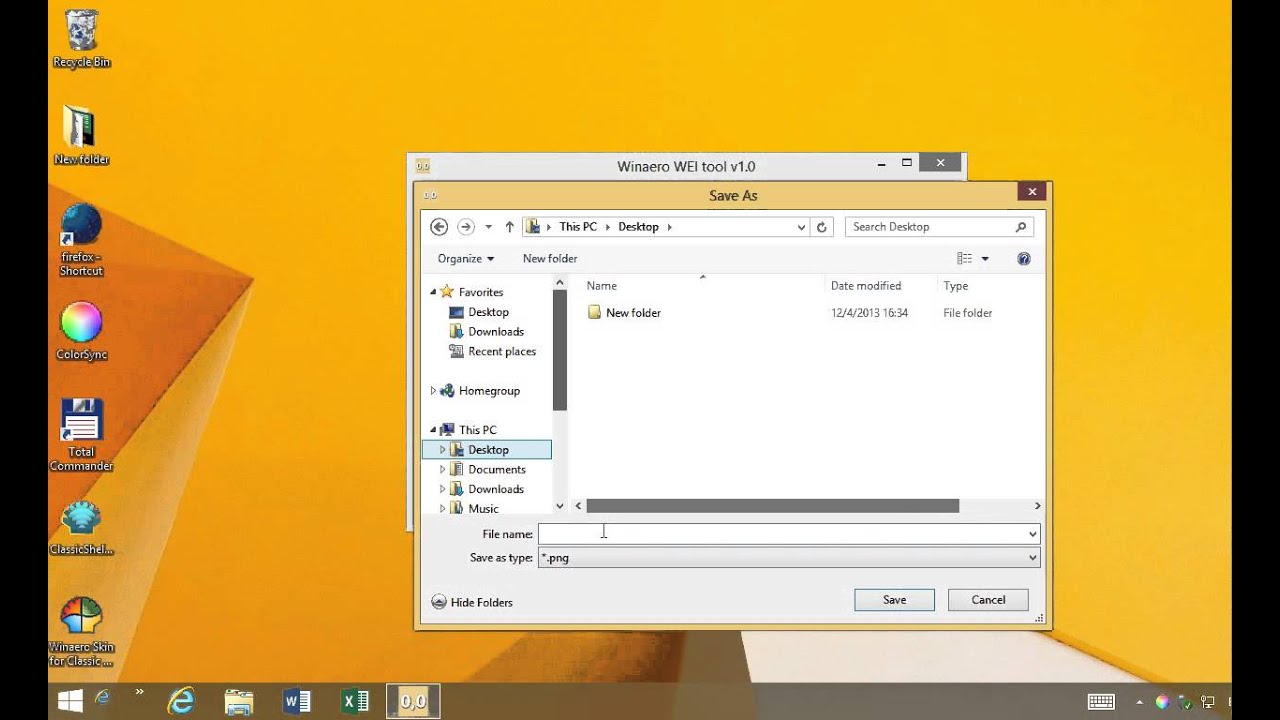
Task: Click the search magnifier icon
Action: click(x=1021, y=227)
